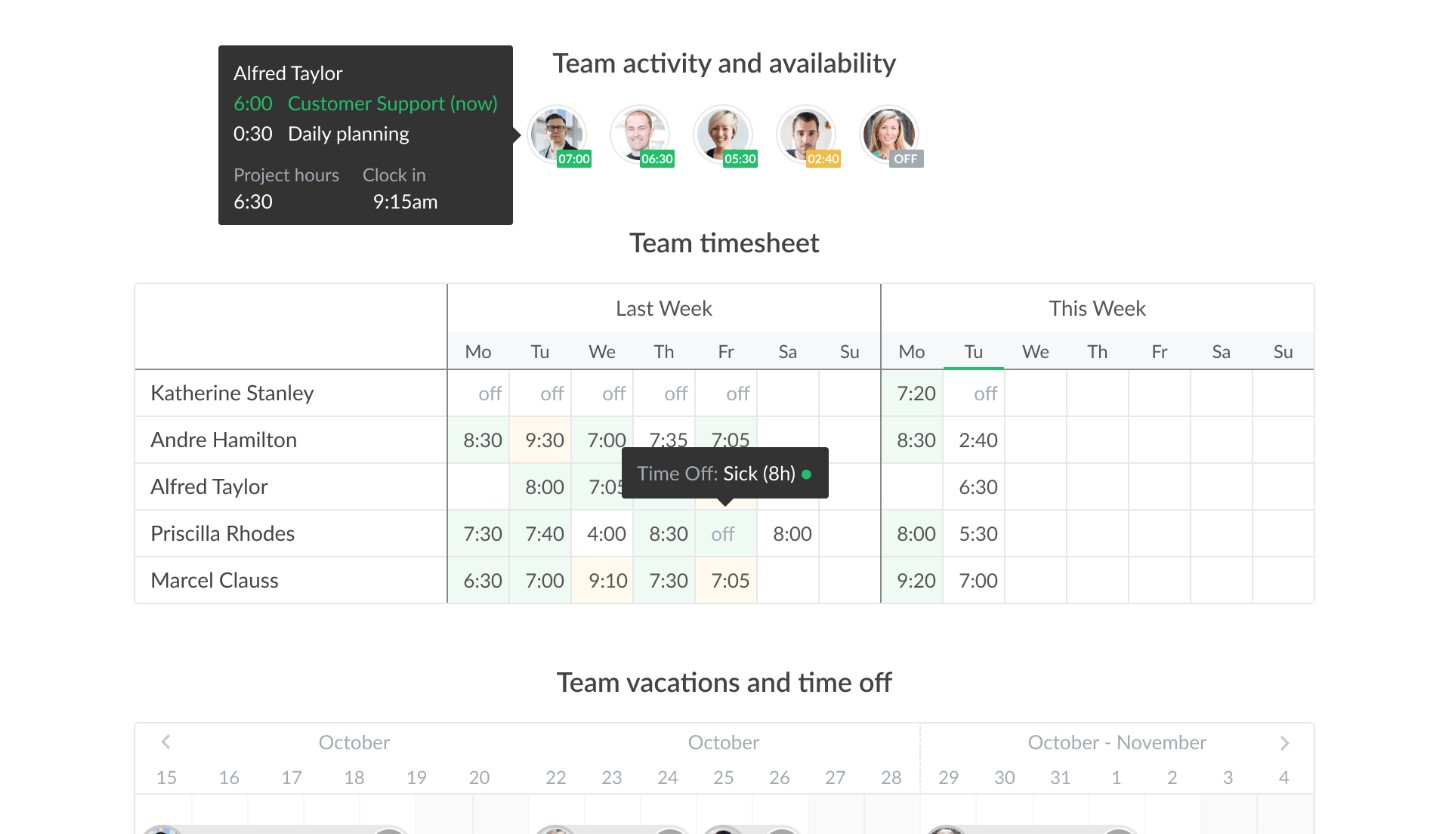Toggle Priscilla Rhodes' Friday off cell
1445x834 pixels.
tap(724, 533)
